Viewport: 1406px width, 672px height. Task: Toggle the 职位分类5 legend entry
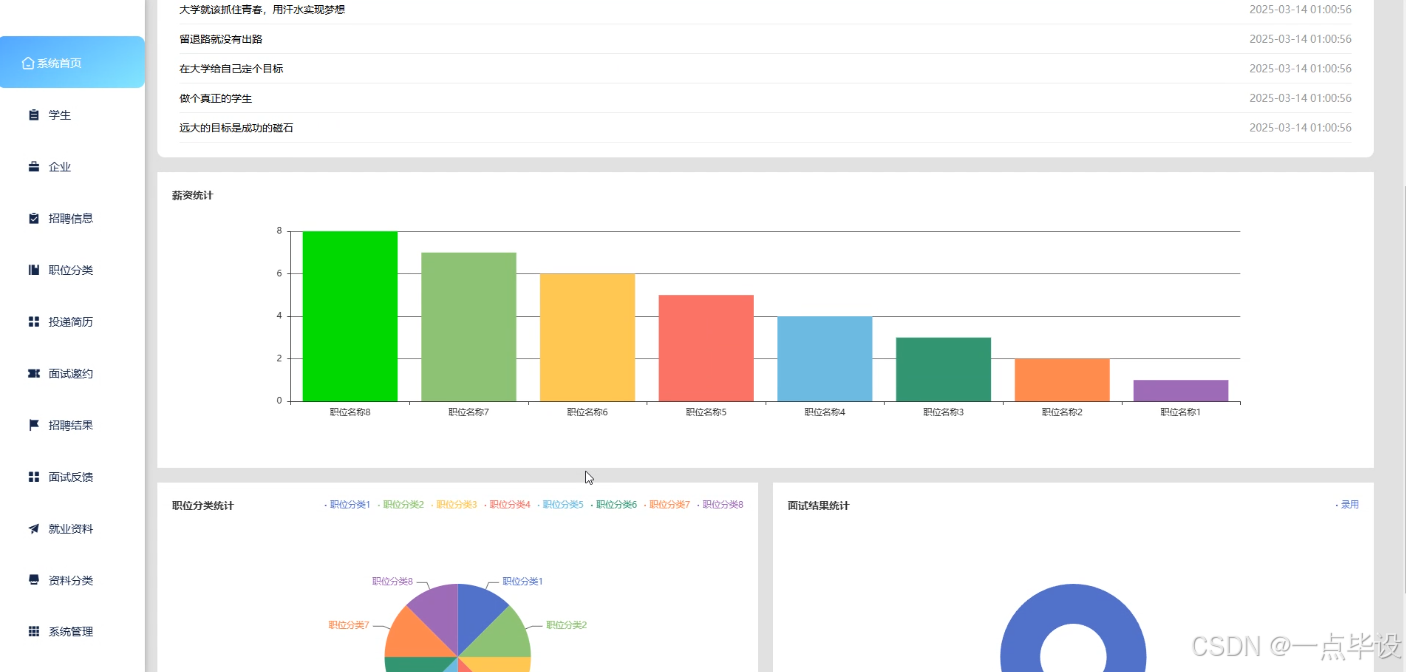(x=560, y=505)
